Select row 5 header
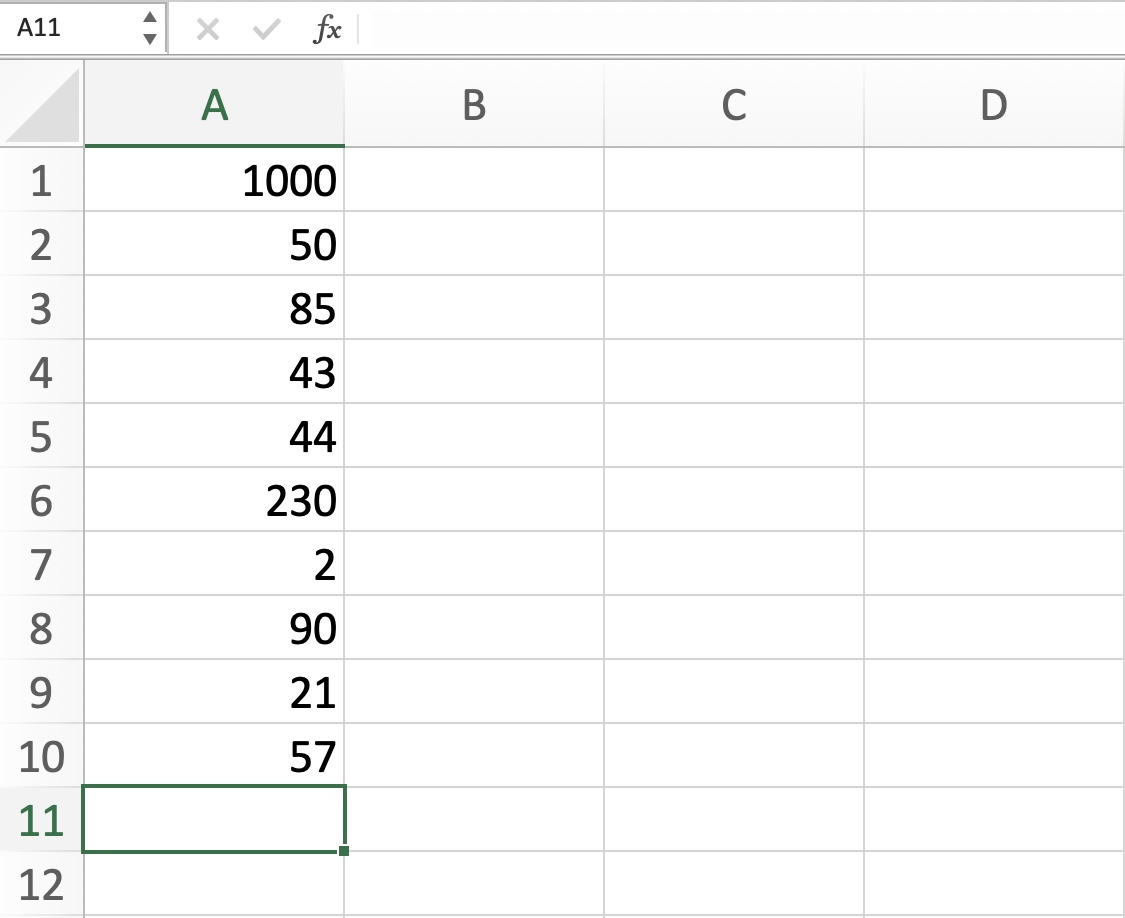The width and height of the screenshot is (1125, 918). click(x=42, y=436)
